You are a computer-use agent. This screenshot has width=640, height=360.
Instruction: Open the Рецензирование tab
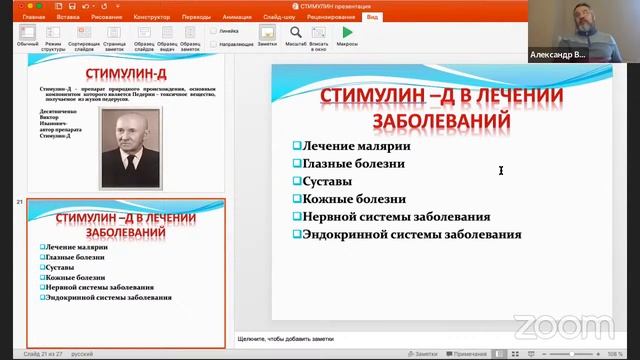pos(331,17)
